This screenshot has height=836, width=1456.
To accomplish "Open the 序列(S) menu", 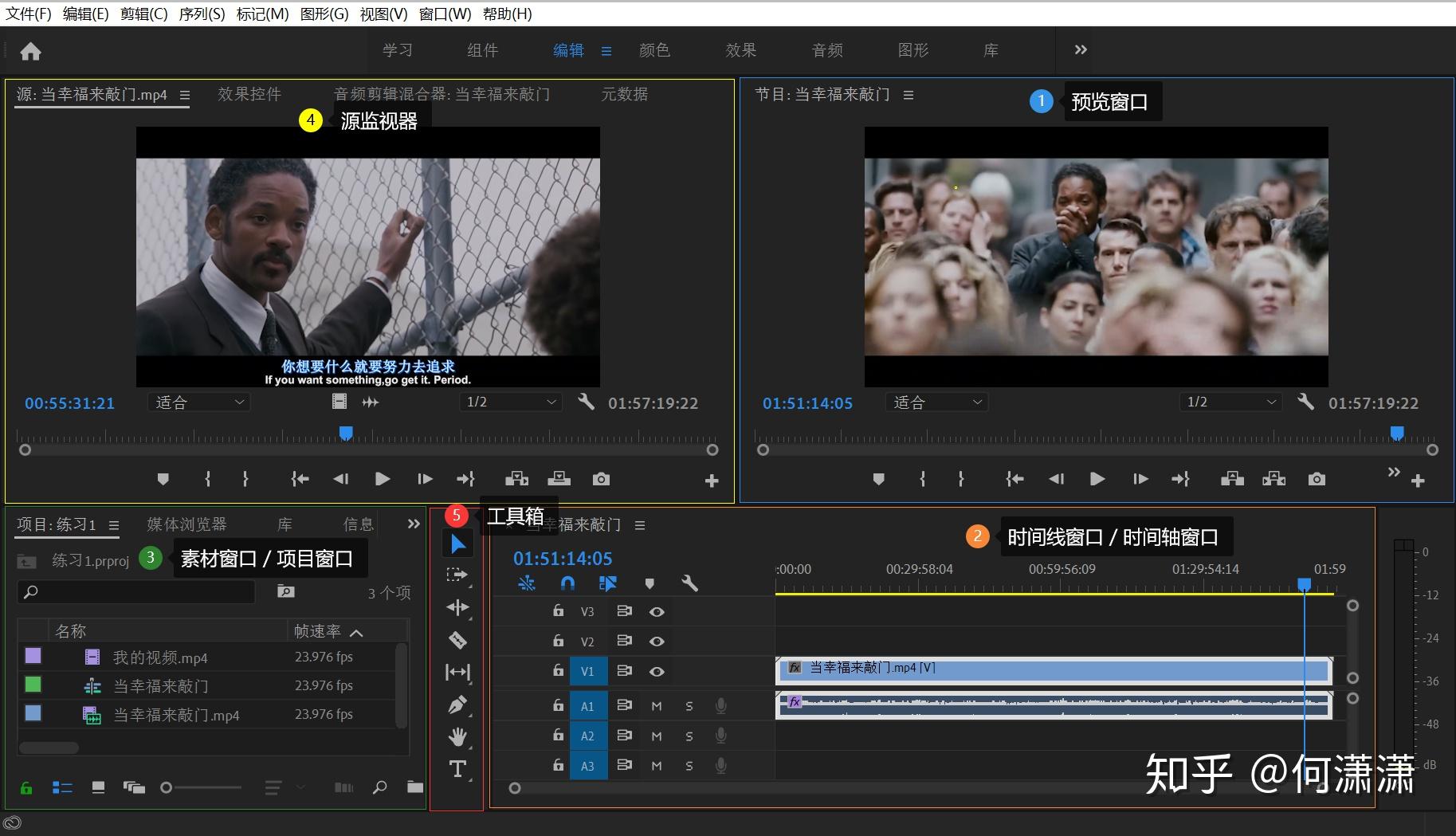I will point(202,14).
